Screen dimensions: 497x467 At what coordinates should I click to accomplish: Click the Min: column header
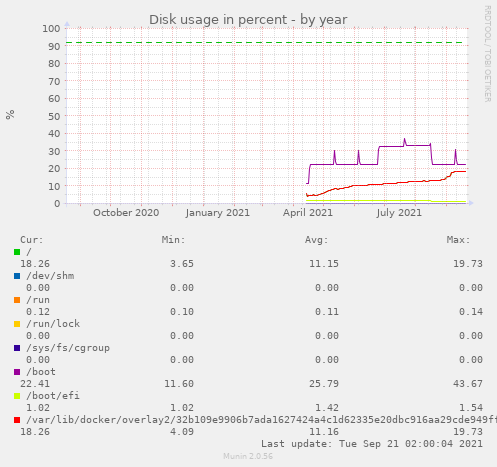(173, 240)
